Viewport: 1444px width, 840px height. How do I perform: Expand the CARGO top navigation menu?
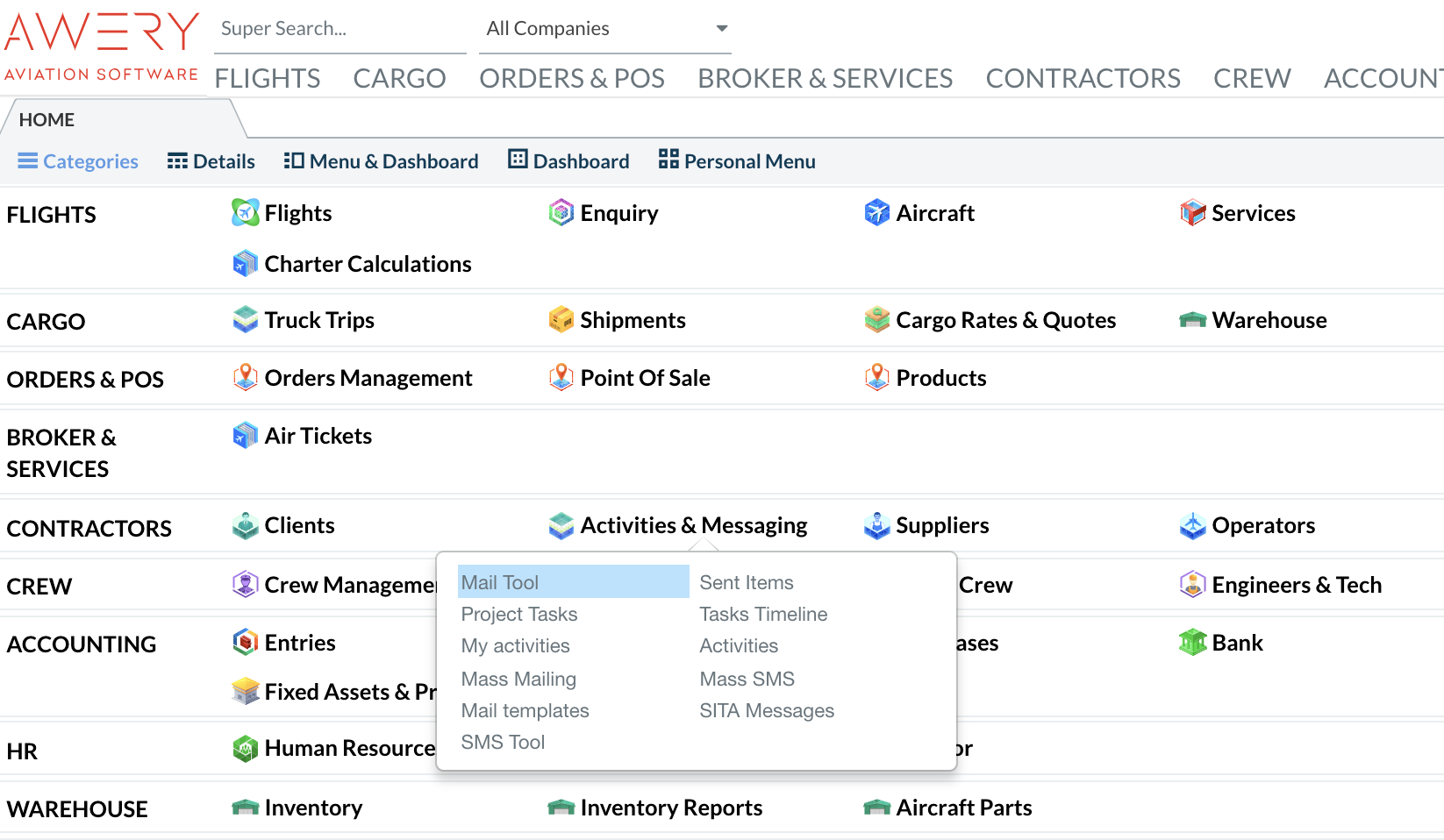[x=399, y=78]
